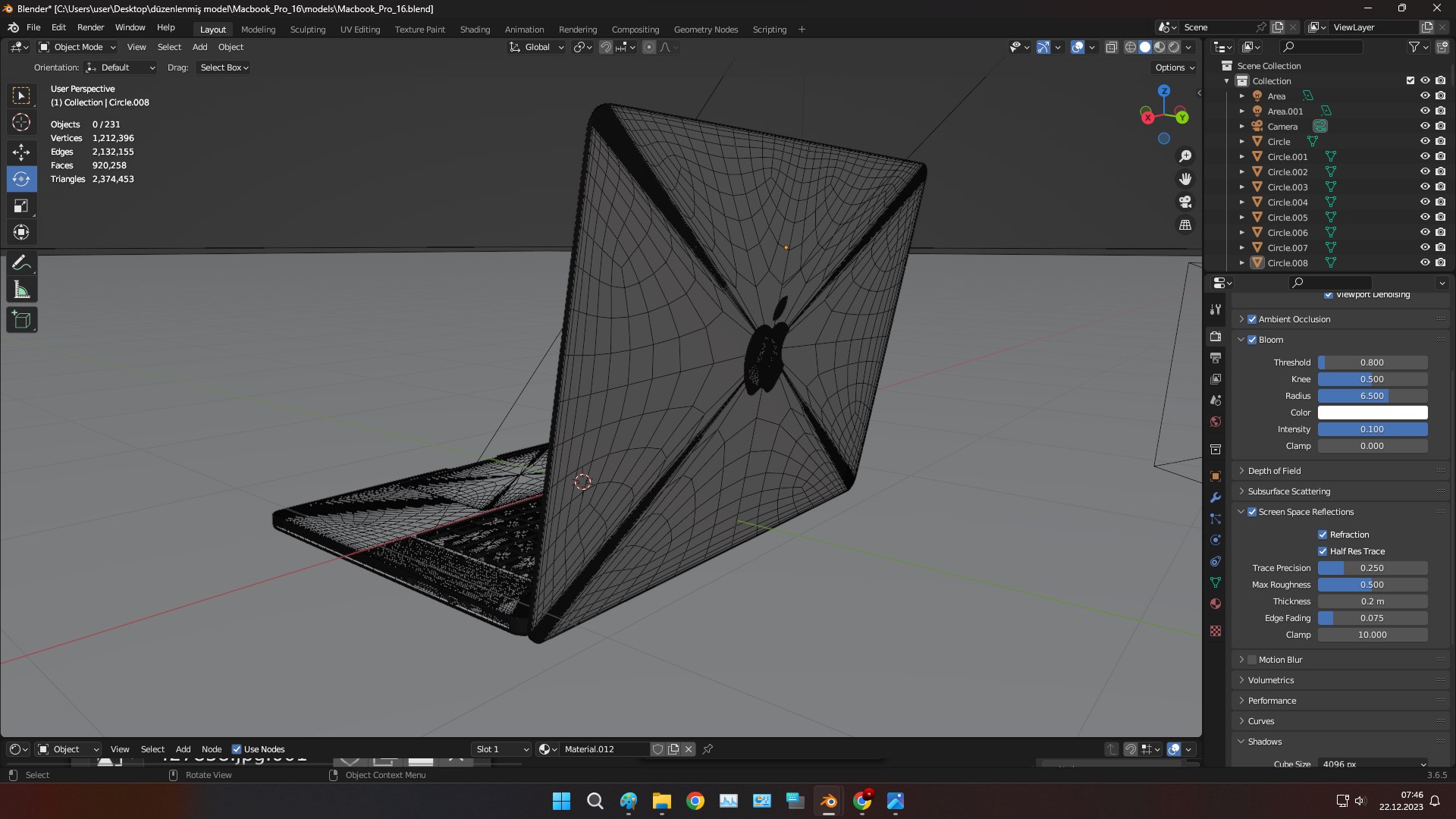The height and width of the screenshot is (819, 1456).
Task: Select the Transform tool
Action: point(21,232)
